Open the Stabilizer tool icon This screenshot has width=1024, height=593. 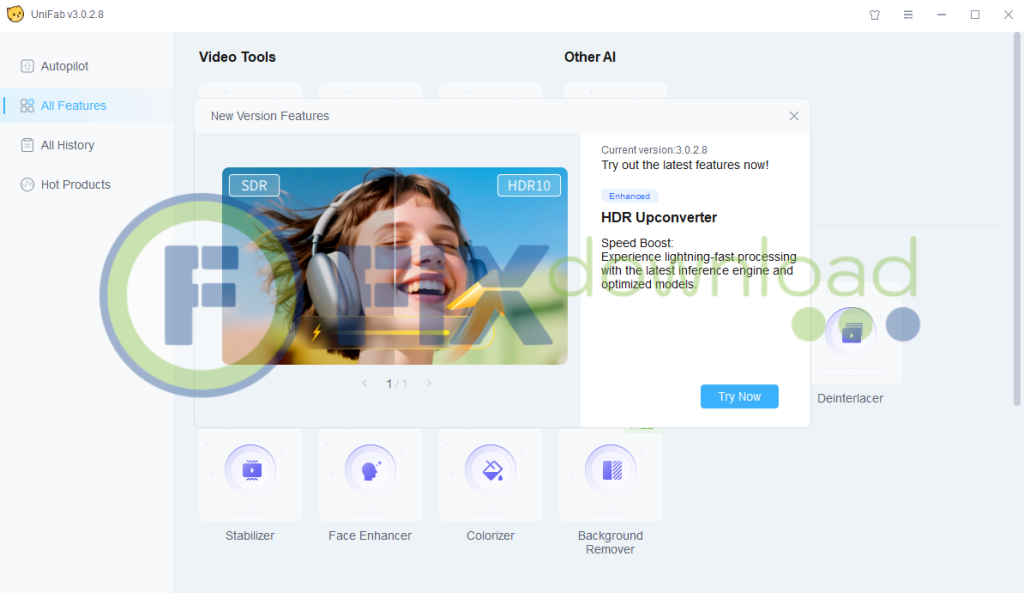tap(250, 470)
